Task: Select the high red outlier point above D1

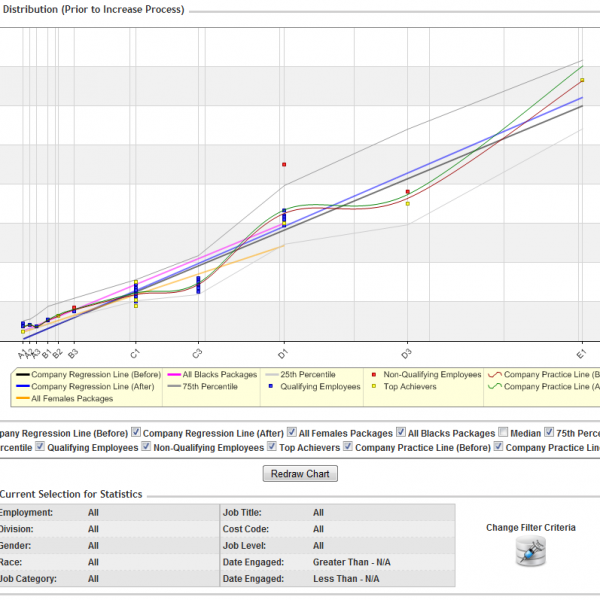Action: tap(284, 165)
